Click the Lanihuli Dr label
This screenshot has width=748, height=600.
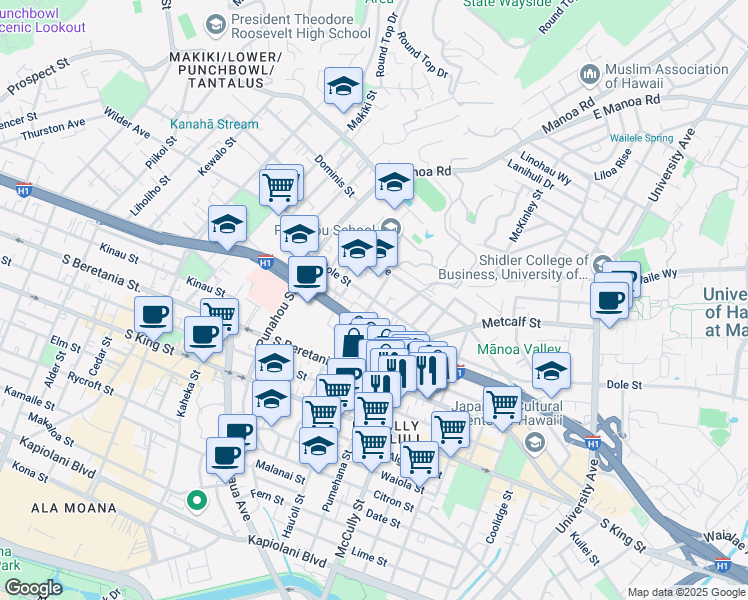(x=530, y=175)
